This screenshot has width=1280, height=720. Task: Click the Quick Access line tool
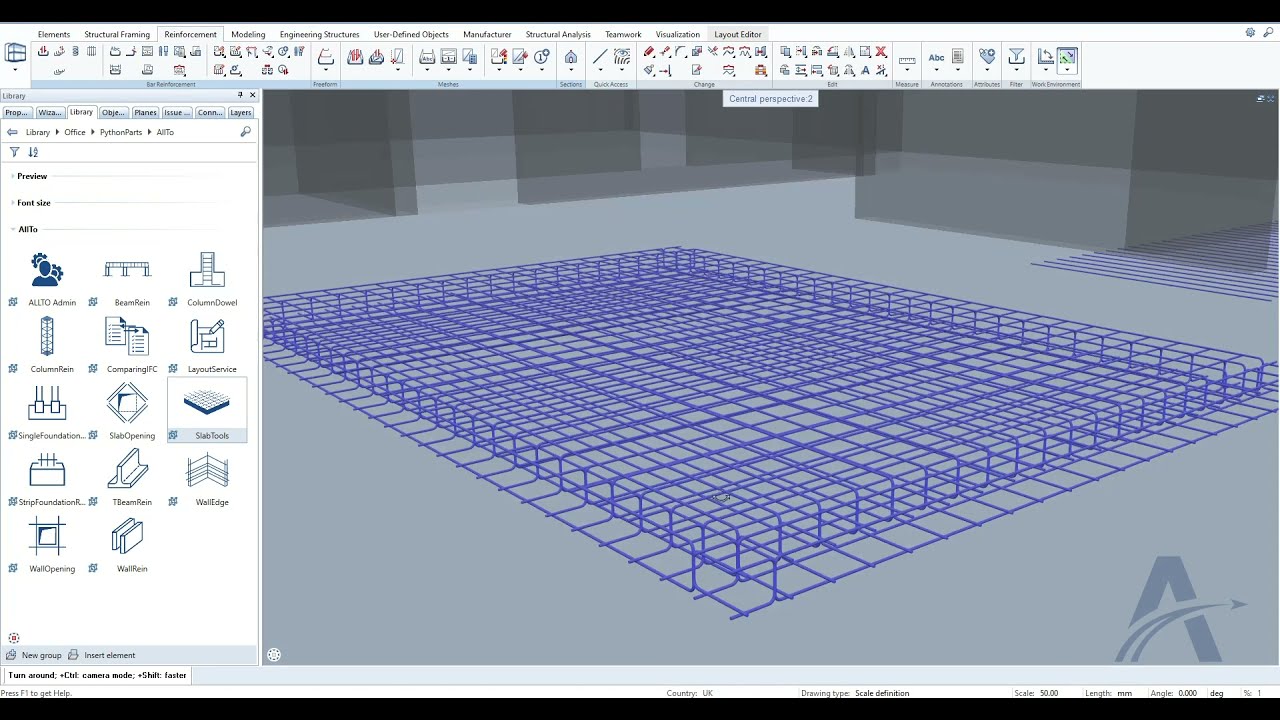tap(600, 57)
